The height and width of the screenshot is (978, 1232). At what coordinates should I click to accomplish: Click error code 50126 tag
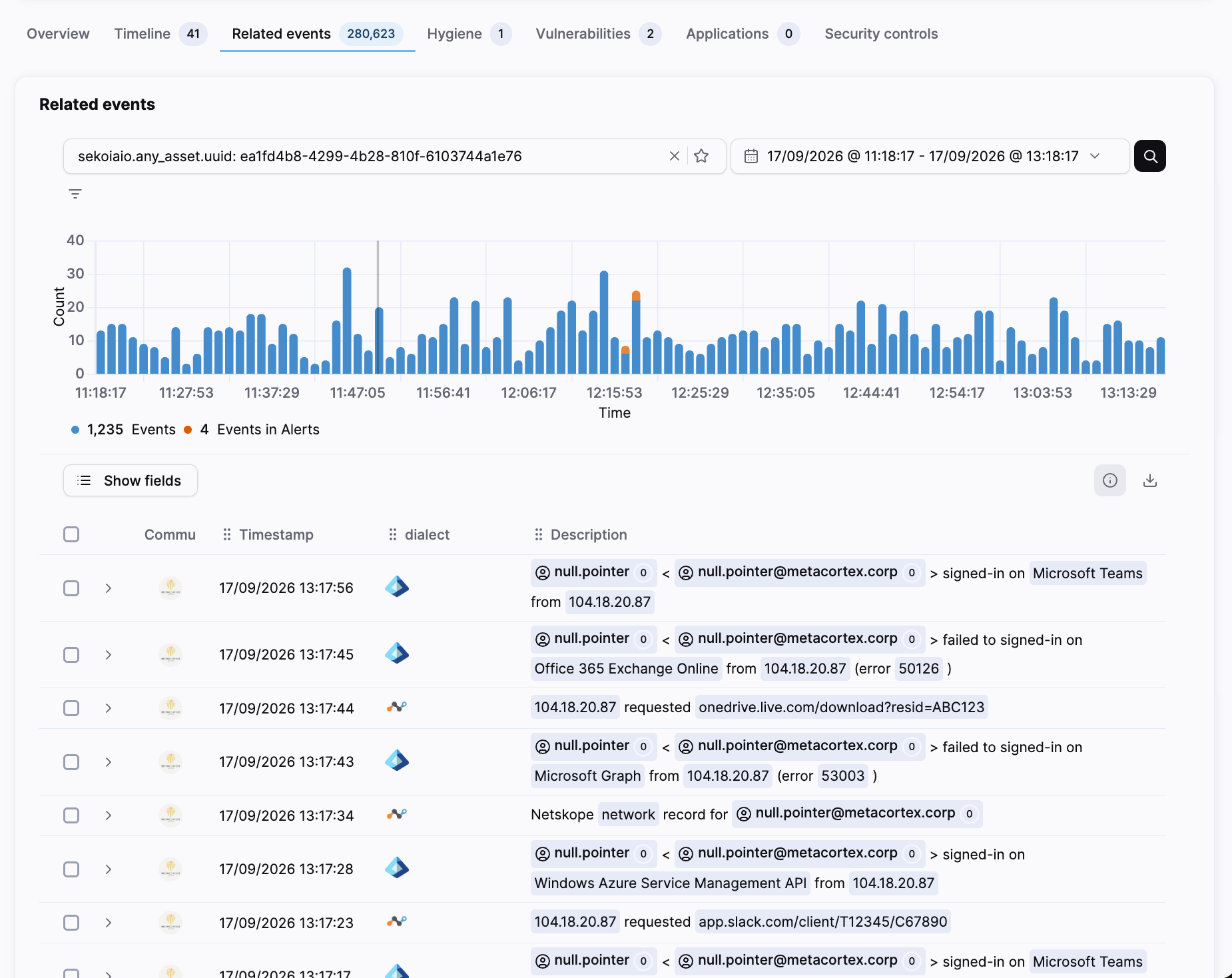click(918, 668)
